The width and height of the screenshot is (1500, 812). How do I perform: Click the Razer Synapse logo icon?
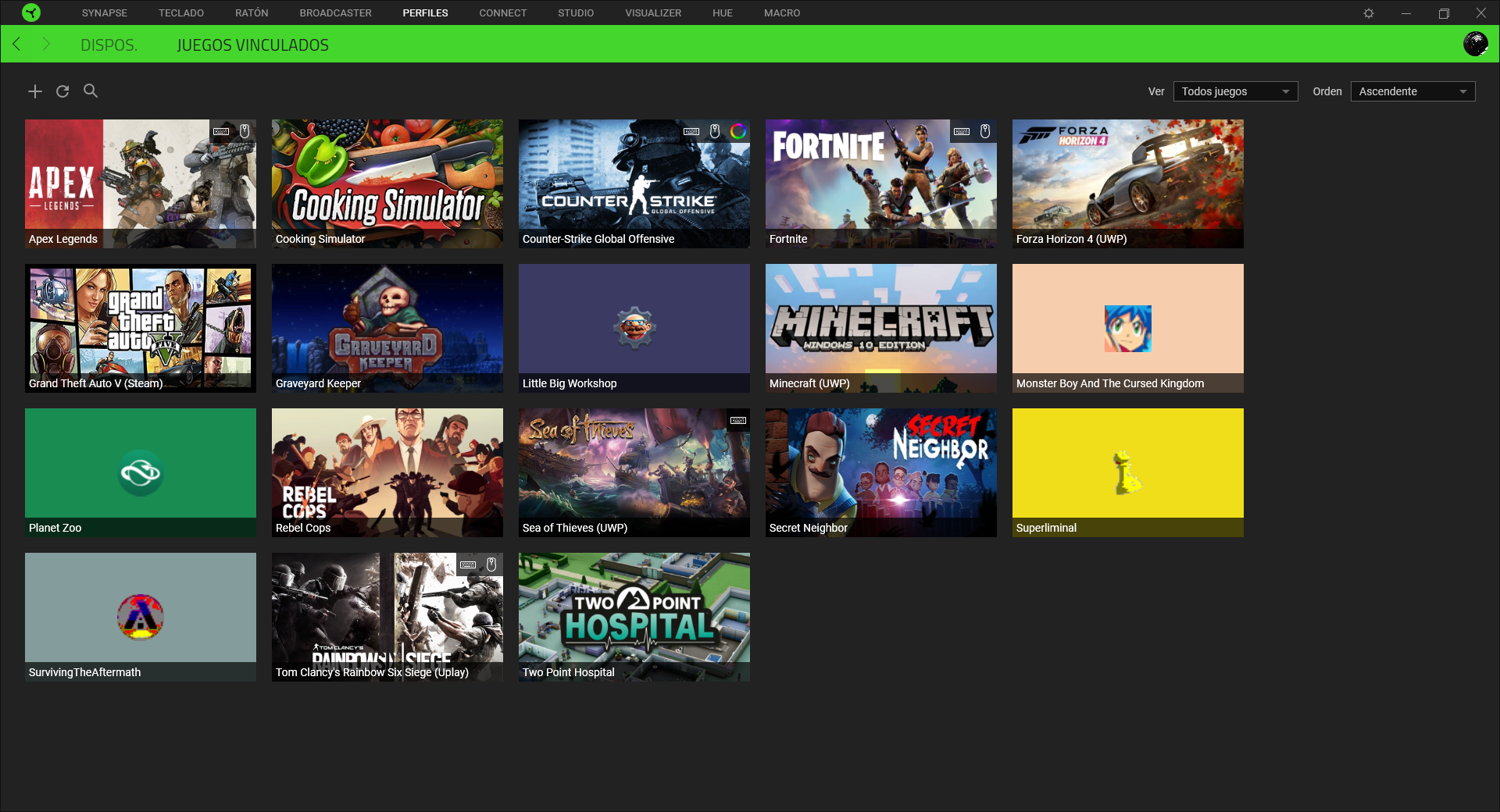[31, 12]
